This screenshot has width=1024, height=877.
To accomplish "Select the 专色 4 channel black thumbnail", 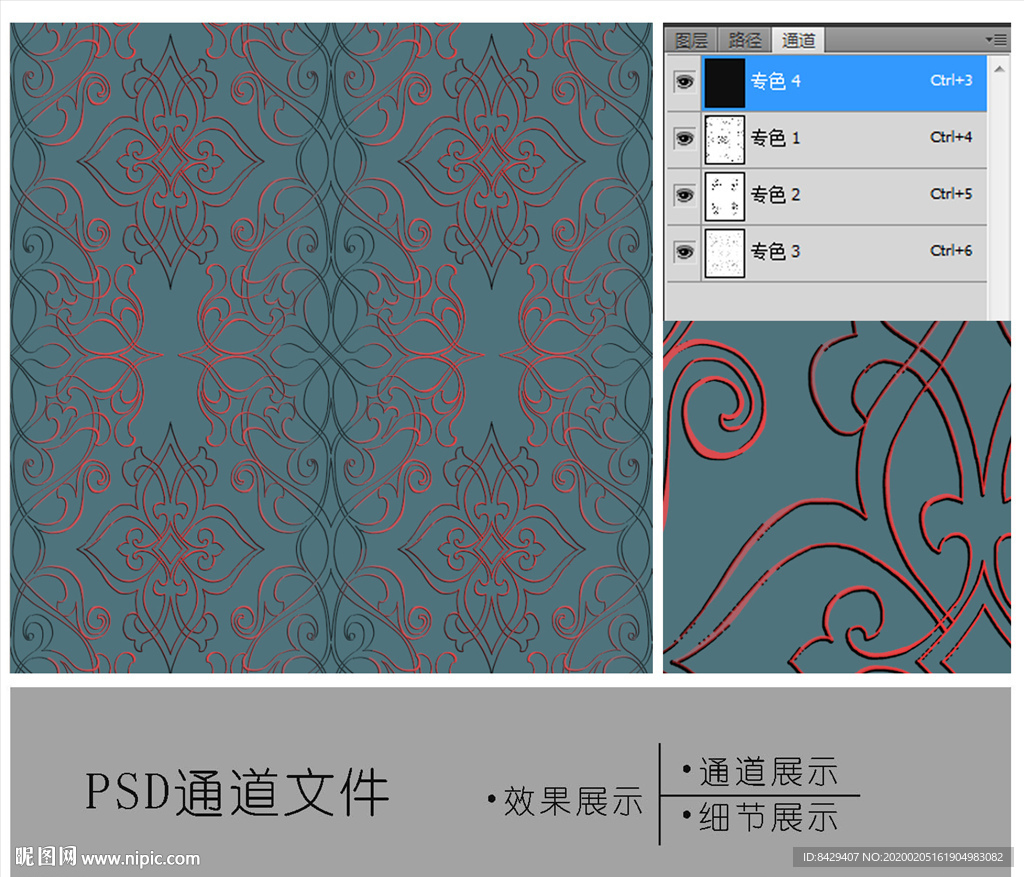I will (724, 82).
